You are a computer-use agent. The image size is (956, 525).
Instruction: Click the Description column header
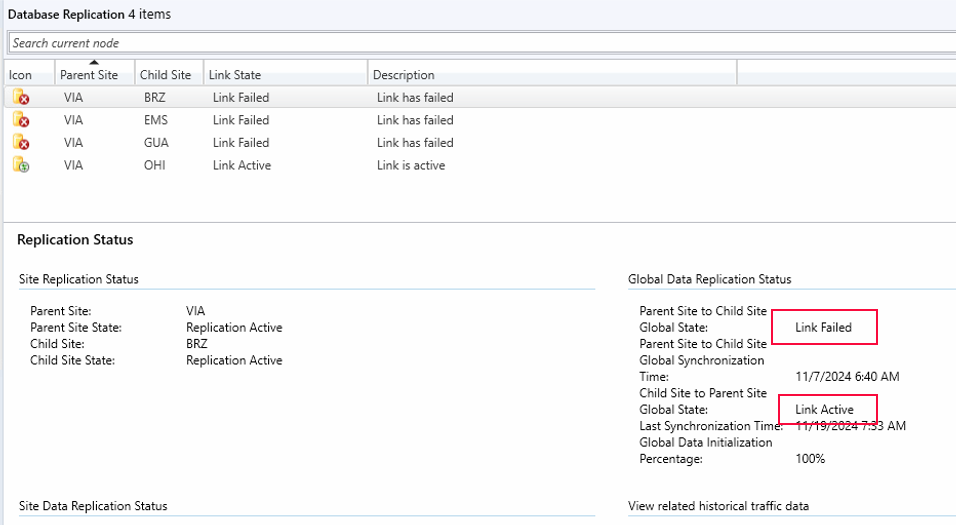405,75
